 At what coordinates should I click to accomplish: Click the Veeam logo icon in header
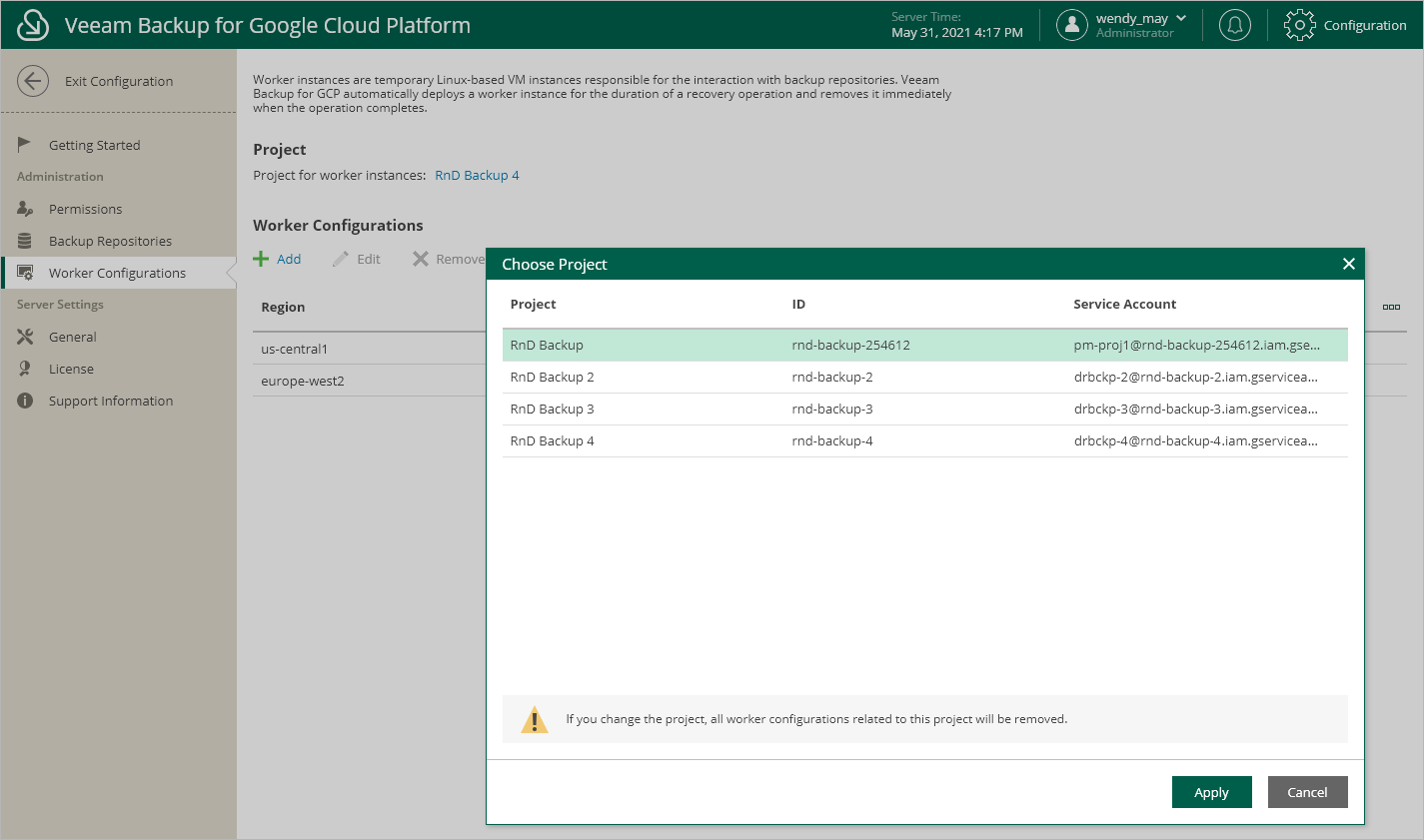[33, 25]
